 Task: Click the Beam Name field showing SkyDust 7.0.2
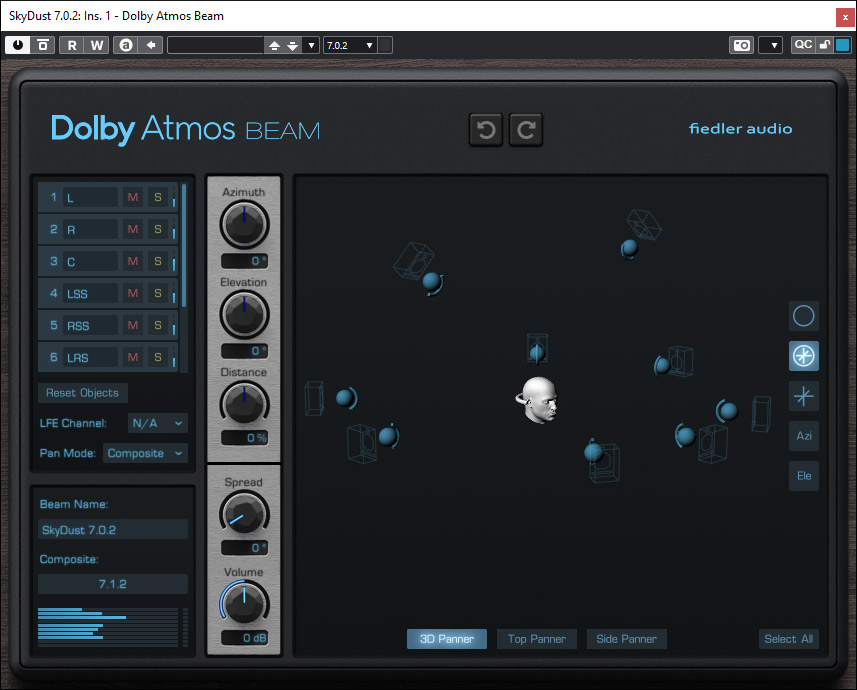(112, 529)
